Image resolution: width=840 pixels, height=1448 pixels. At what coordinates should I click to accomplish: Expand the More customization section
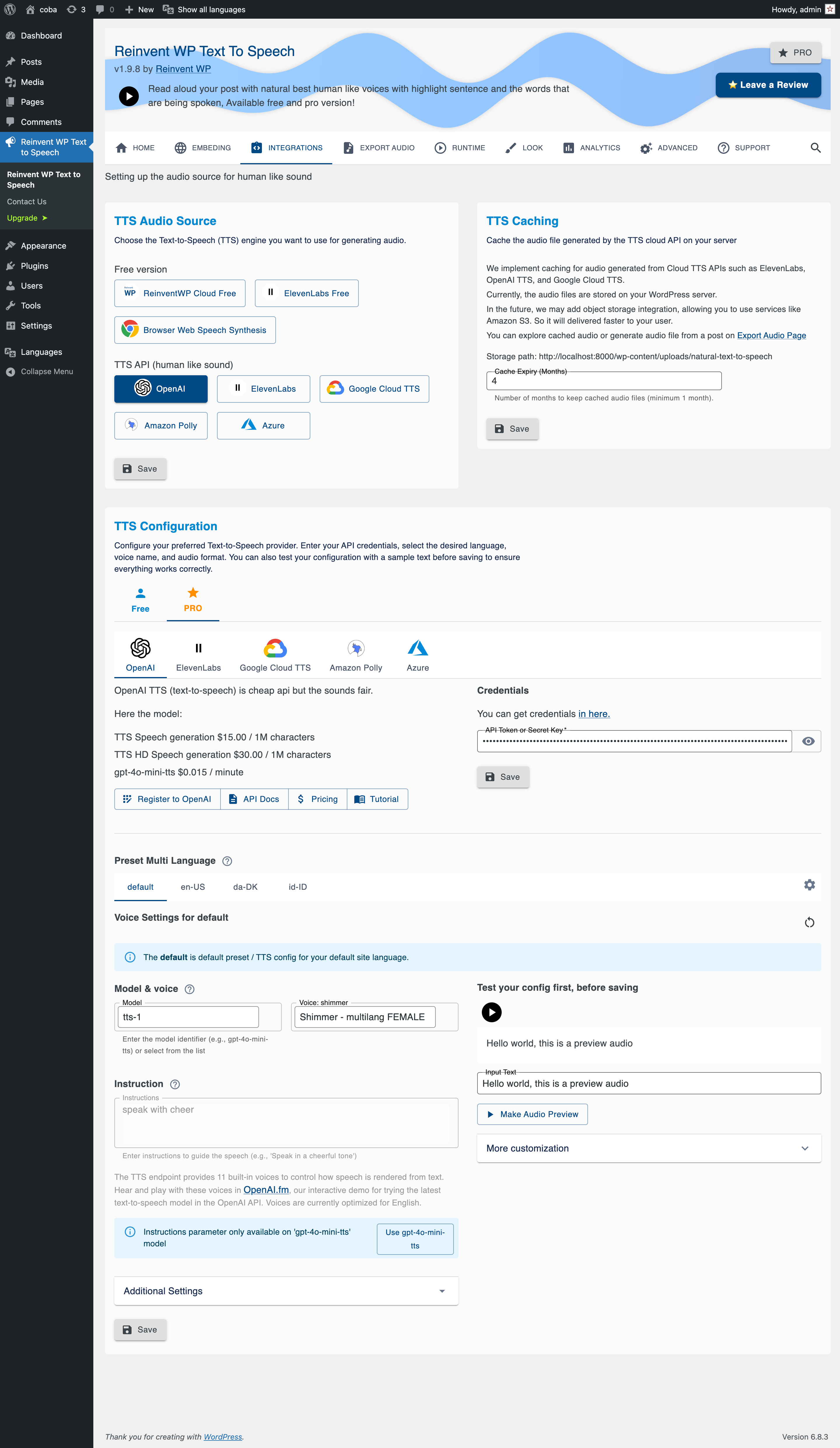point(648,1148)
